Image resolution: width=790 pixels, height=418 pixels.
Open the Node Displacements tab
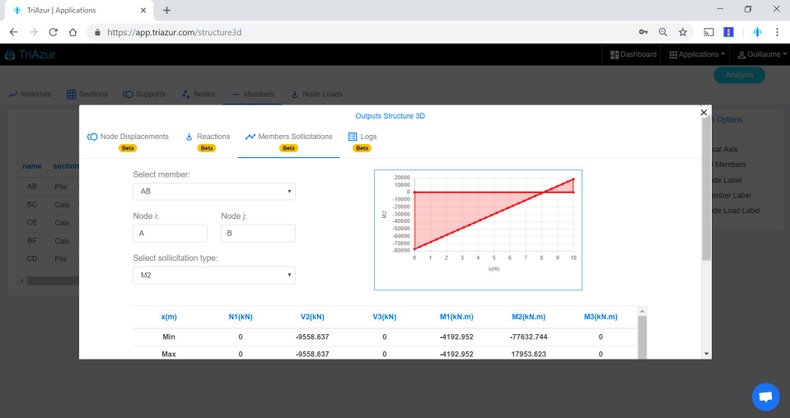click(x=128, y=142)
